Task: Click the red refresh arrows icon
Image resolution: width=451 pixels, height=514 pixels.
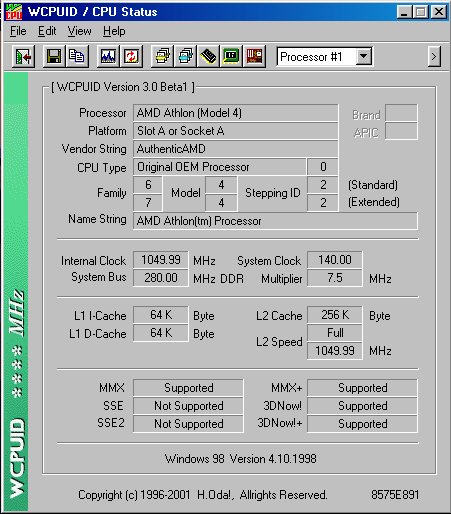Action: [131, 57]
